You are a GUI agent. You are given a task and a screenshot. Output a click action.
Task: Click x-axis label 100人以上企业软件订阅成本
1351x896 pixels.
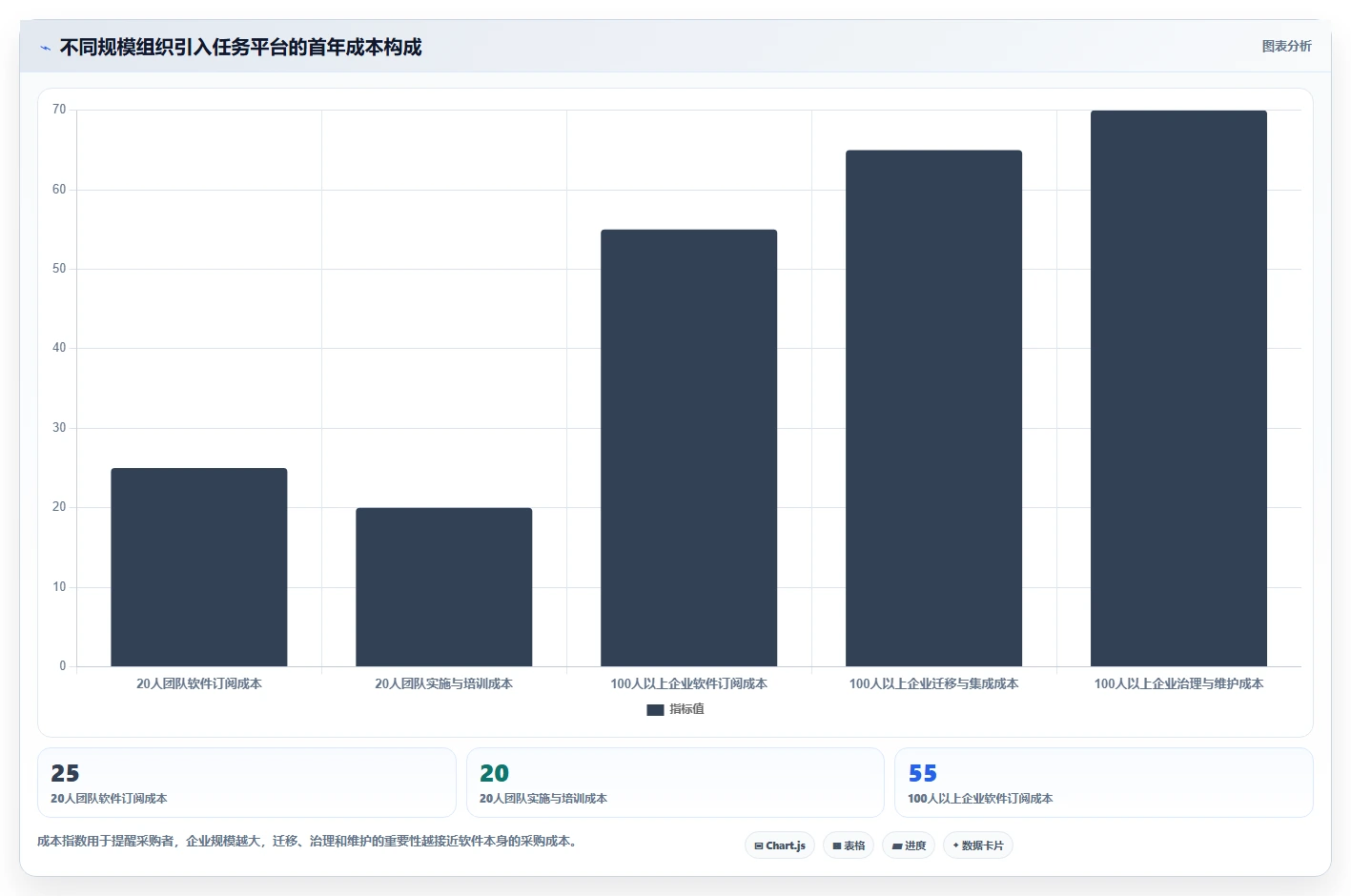[688, 683]
